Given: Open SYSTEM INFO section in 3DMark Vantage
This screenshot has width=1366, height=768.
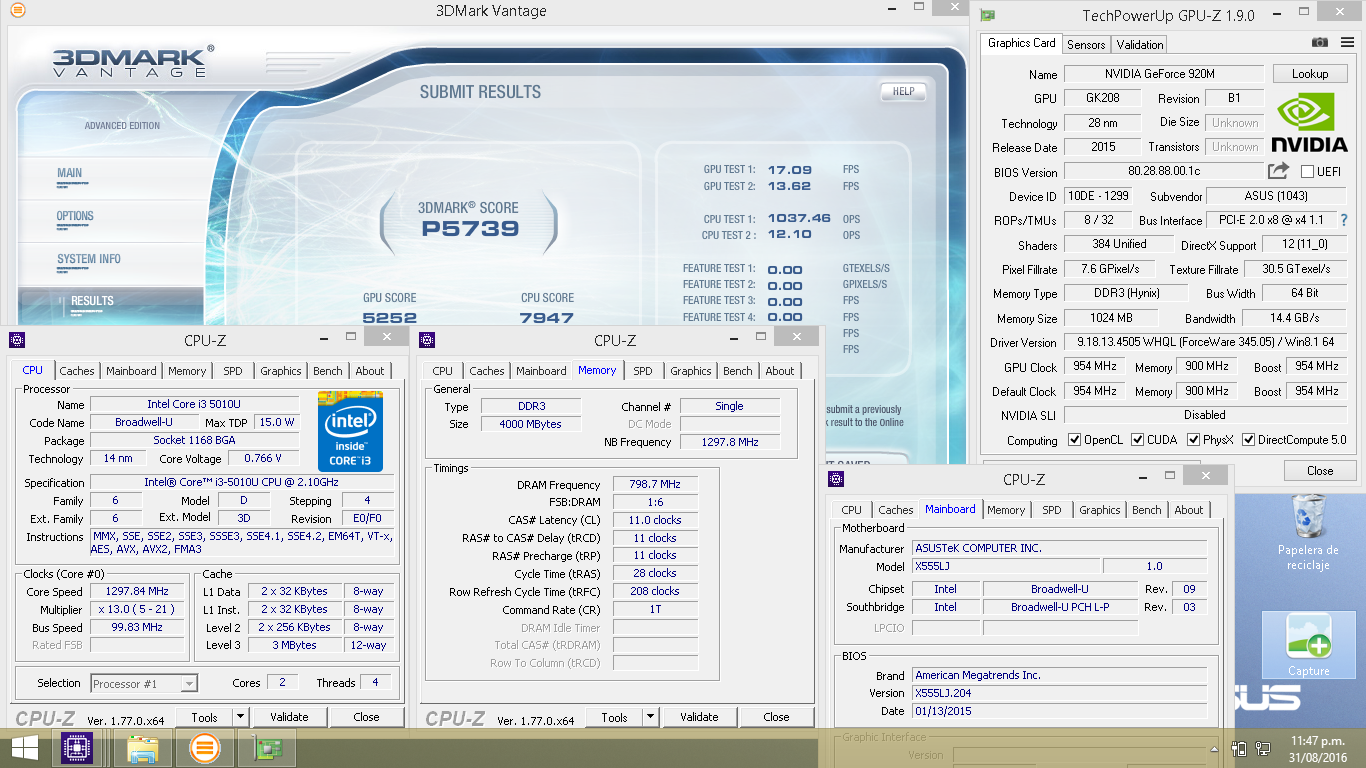Looking at the screenshot, I should (x=89, y=259).
